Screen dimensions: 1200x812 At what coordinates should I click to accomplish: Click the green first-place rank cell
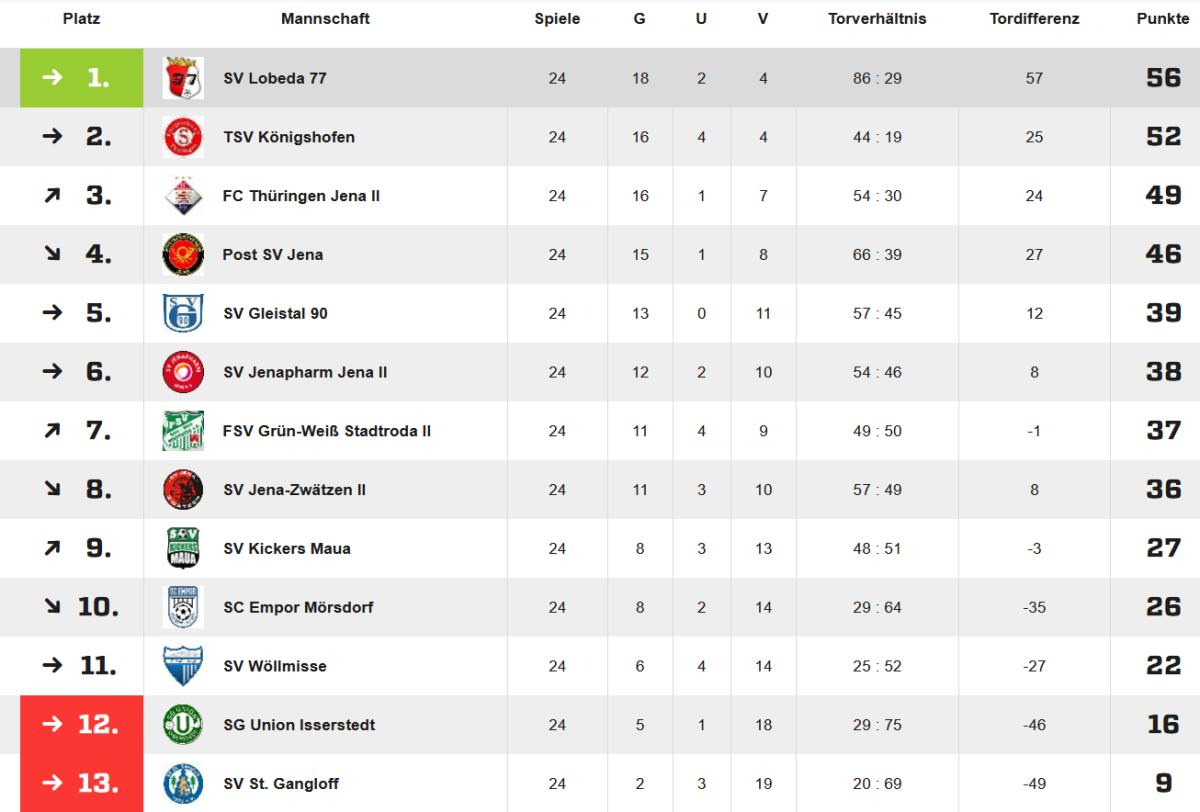(x=82, y=78)
